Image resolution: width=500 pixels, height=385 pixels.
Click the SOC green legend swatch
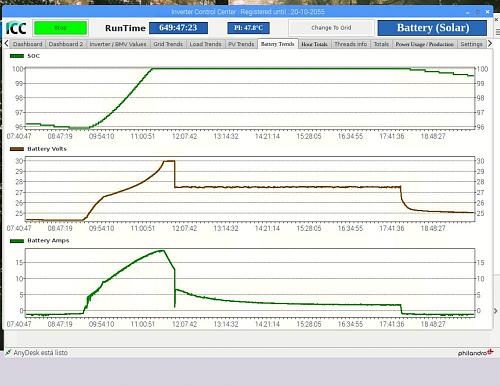(17, 56)
